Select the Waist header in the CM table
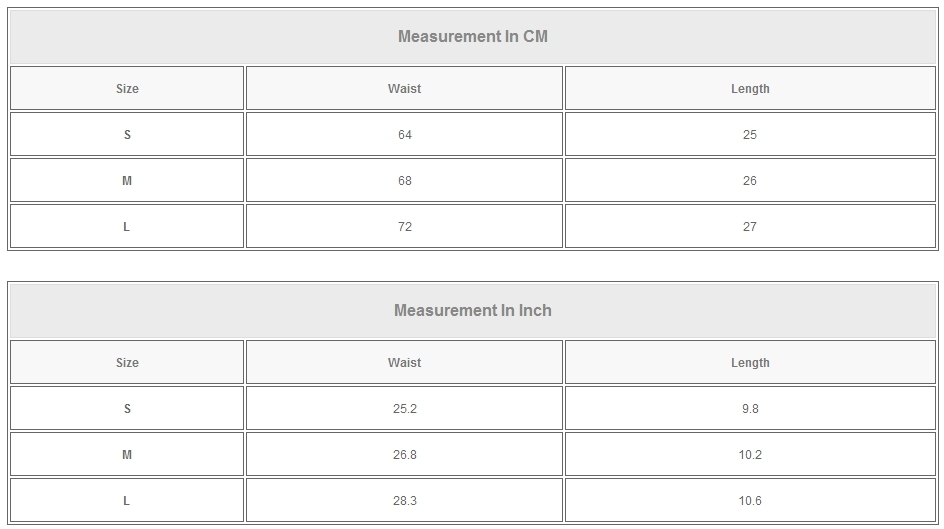The width and height of the screenshot is (944, 529). pos(404,89)
